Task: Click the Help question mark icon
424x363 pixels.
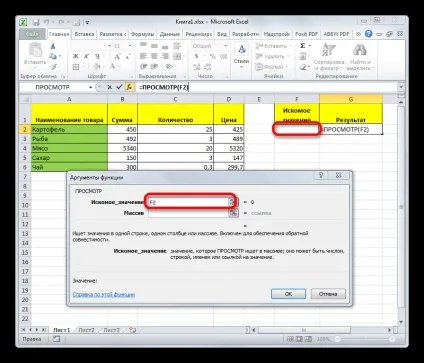Action: click(369, 34)
